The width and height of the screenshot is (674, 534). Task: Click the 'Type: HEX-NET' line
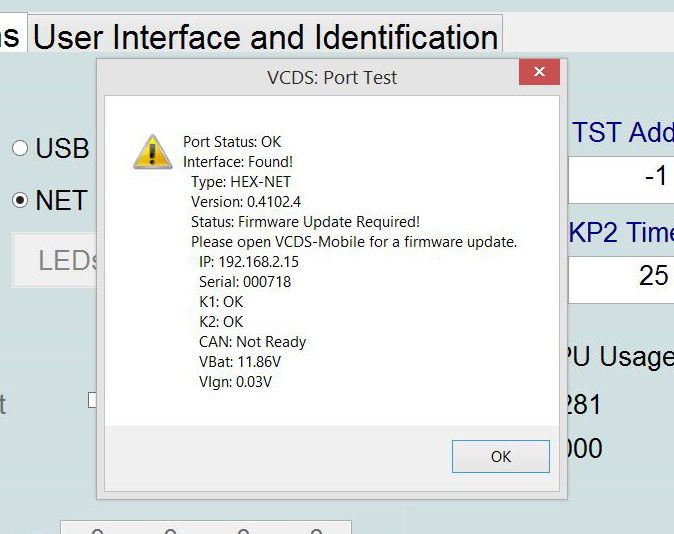tap(241, 182)
